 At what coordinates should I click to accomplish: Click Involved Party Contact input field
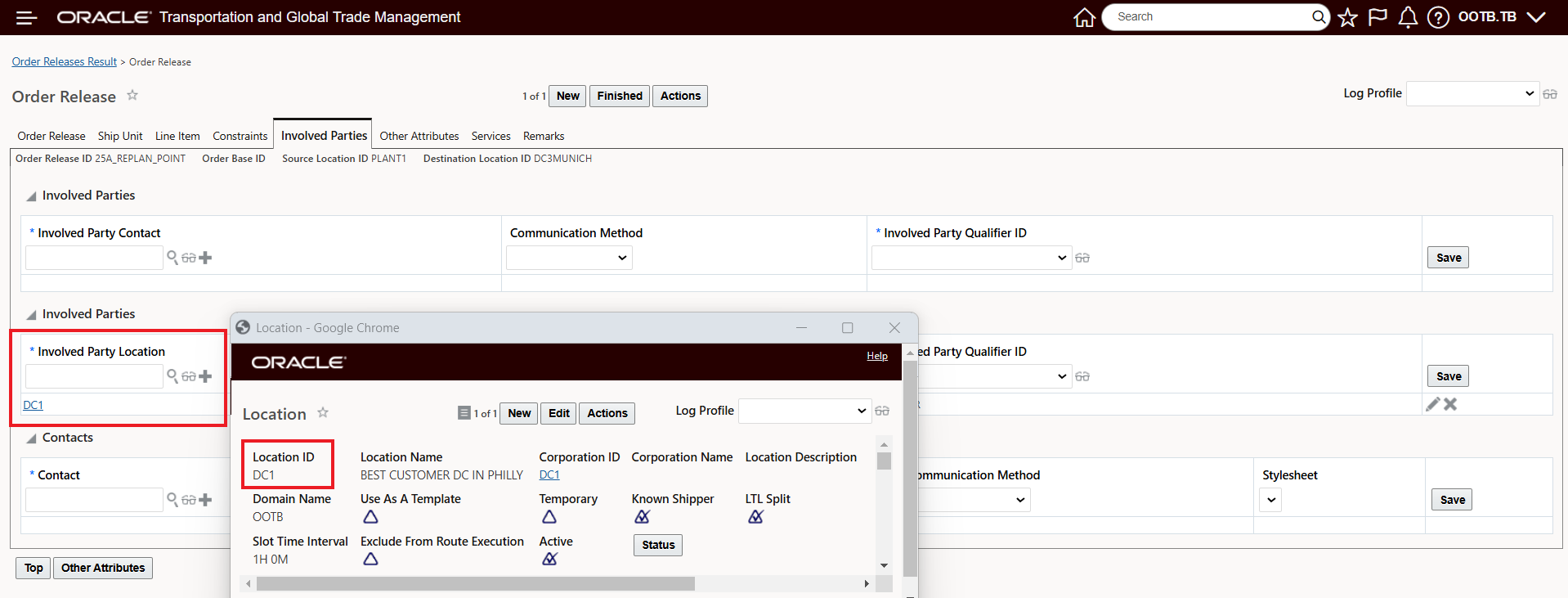94,258
